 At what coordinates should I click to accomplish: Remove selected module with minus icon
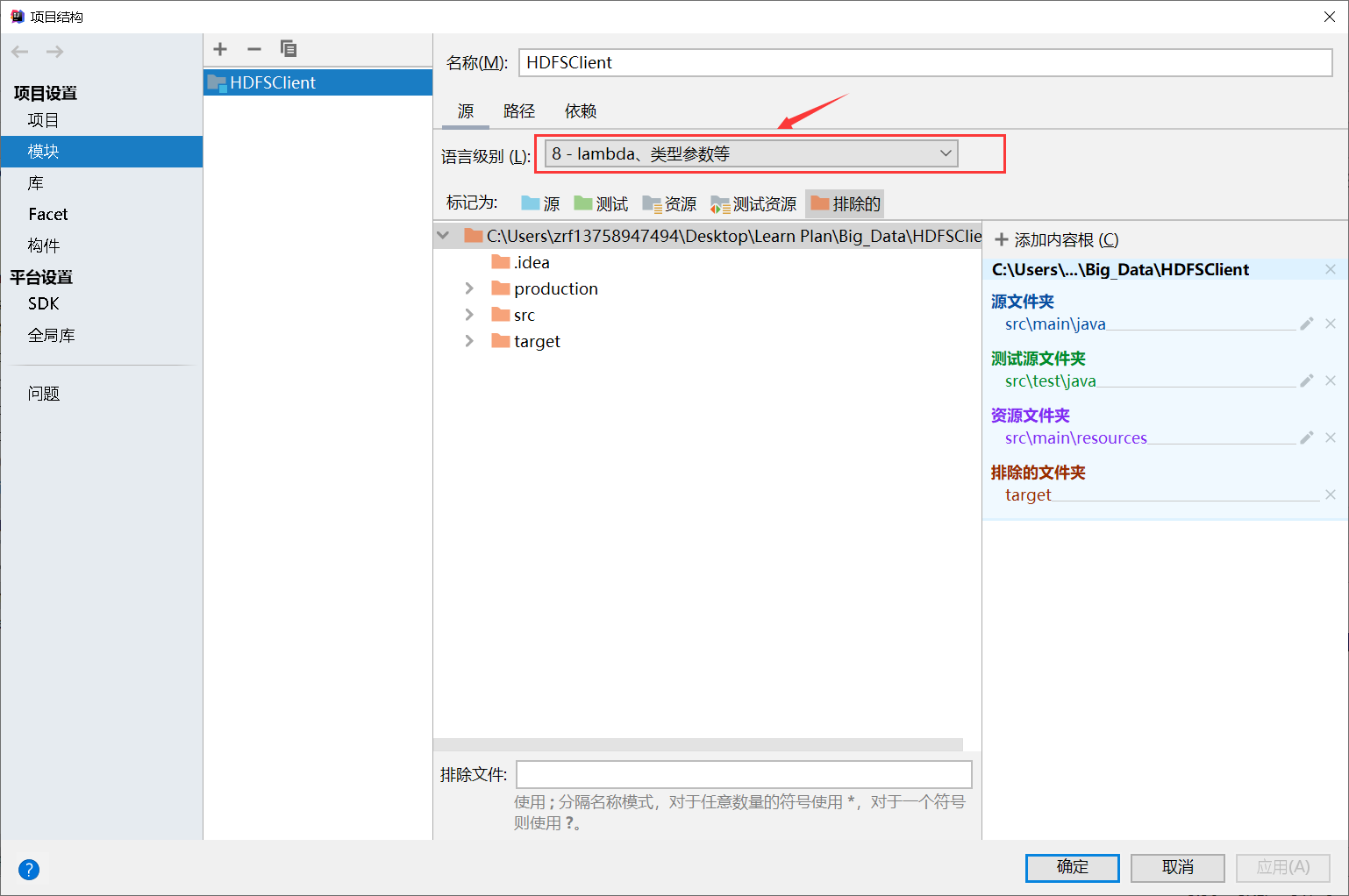(254, 49)
